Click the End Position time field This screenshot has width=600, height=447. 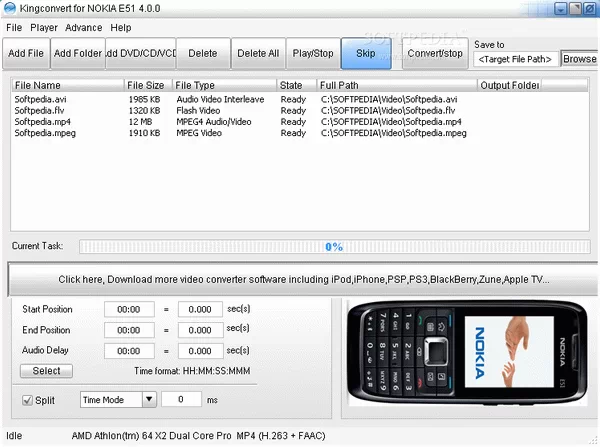click(x=129, y=330)
